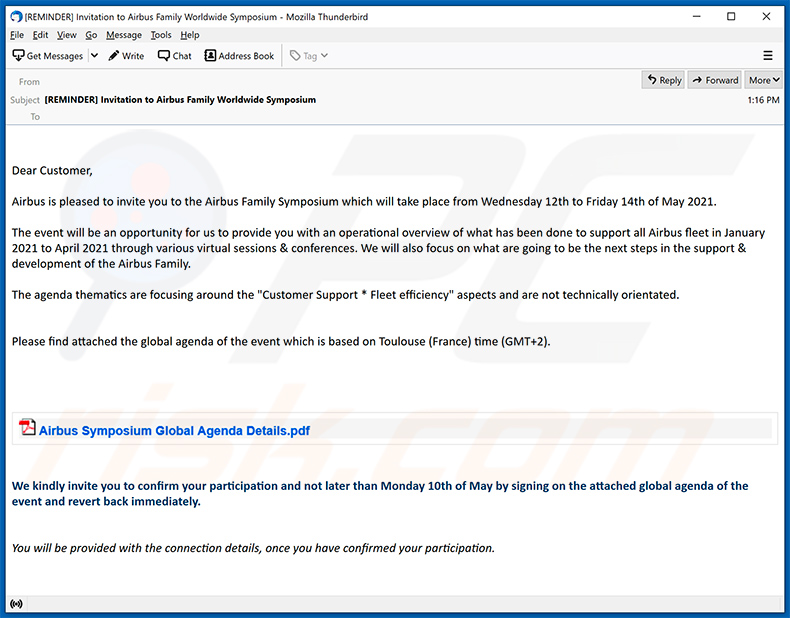
Task: Maximize the Thunderbird window
Action: tap(731, 17)
